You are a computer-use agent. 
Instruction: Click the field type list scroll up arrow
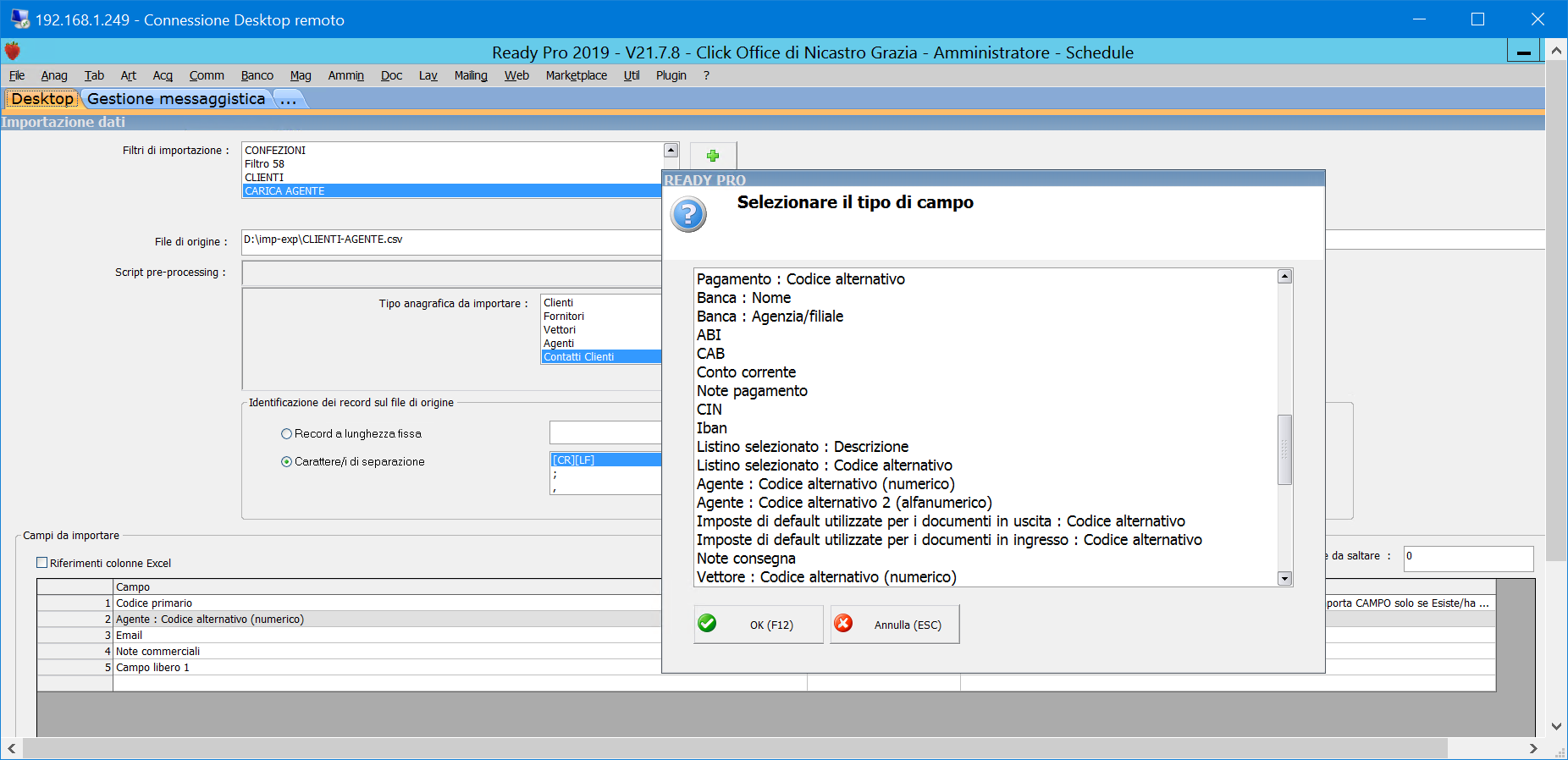pyautogui.click(x=1284, y=276)
